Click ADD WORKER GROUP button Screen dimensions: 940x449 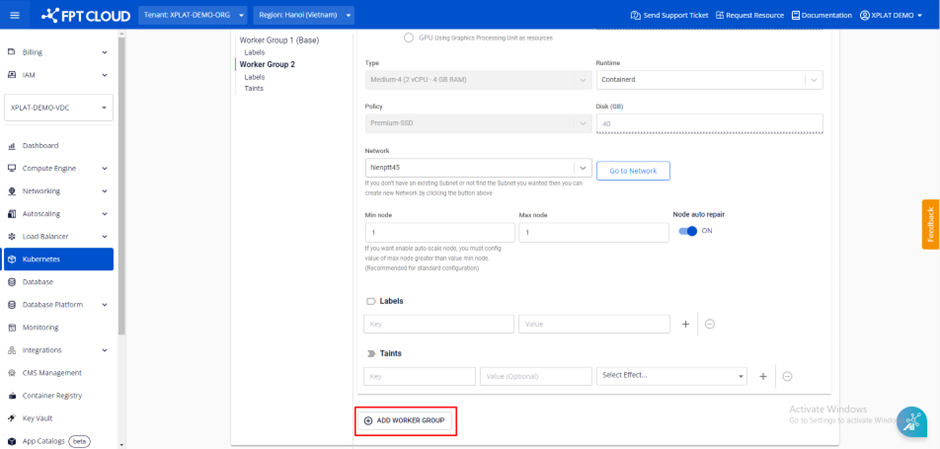click(405, 421)
